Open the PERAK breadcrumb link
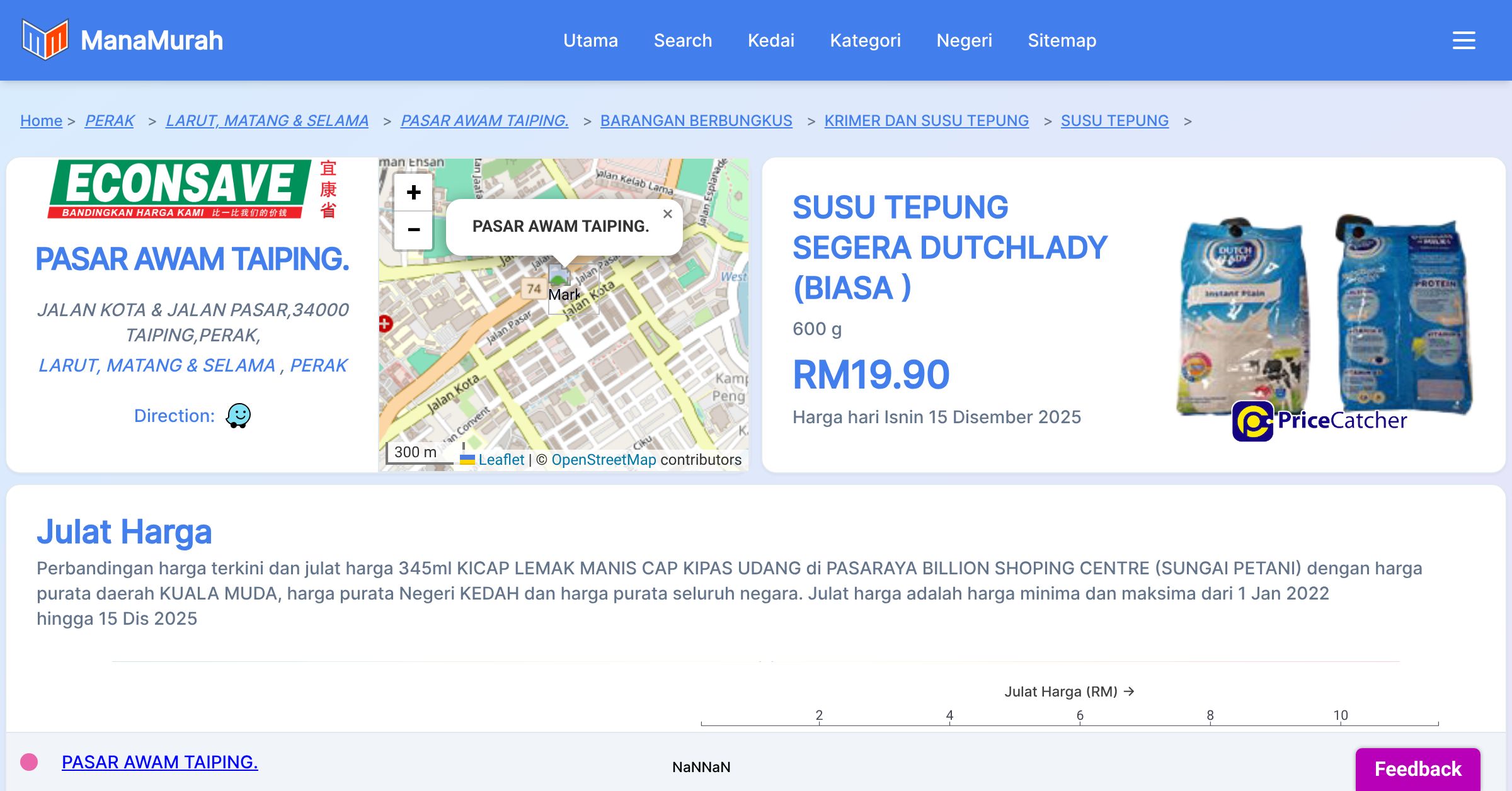1512x791 pixels. [110, 120]
